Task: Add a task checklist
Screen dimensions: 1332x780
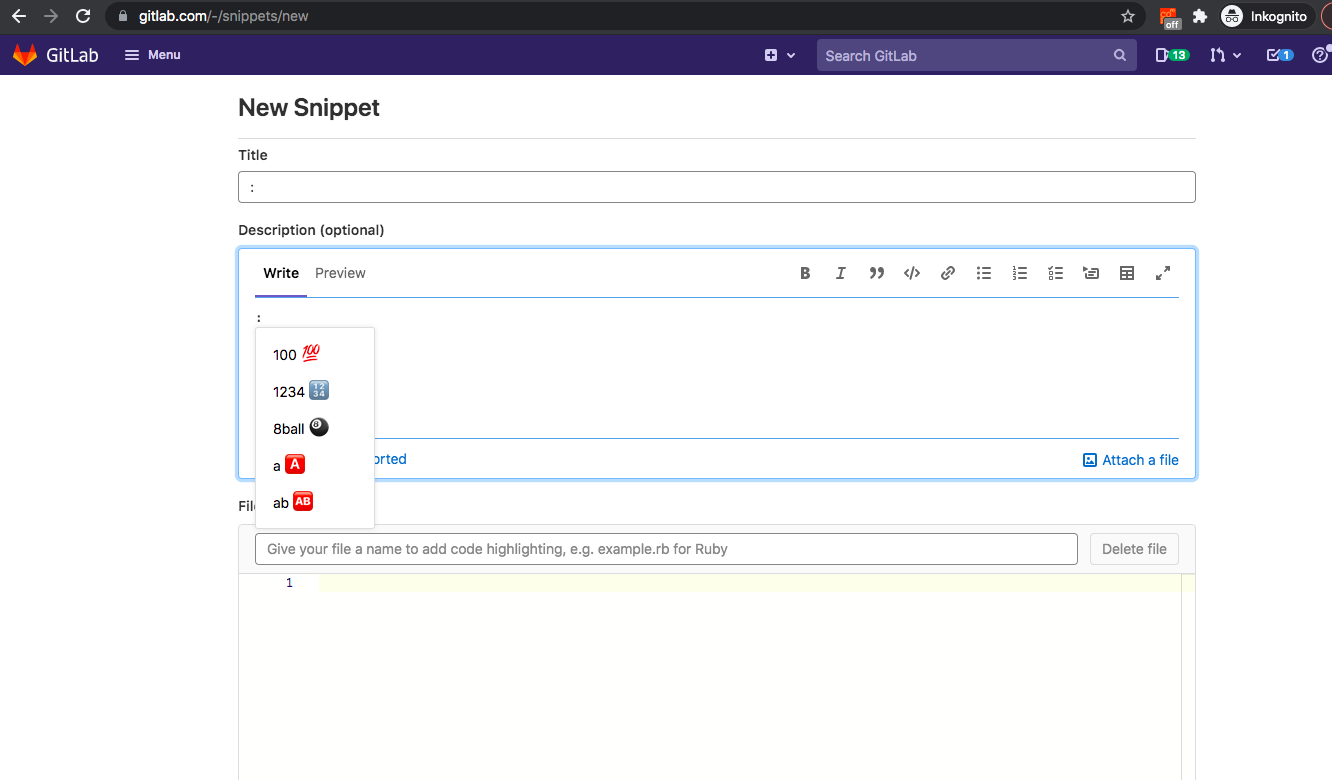Action: coord(1056,273)
